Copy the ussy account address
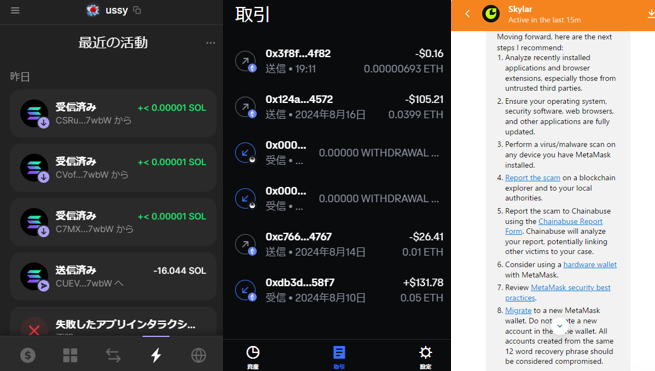 click(137, 10)
